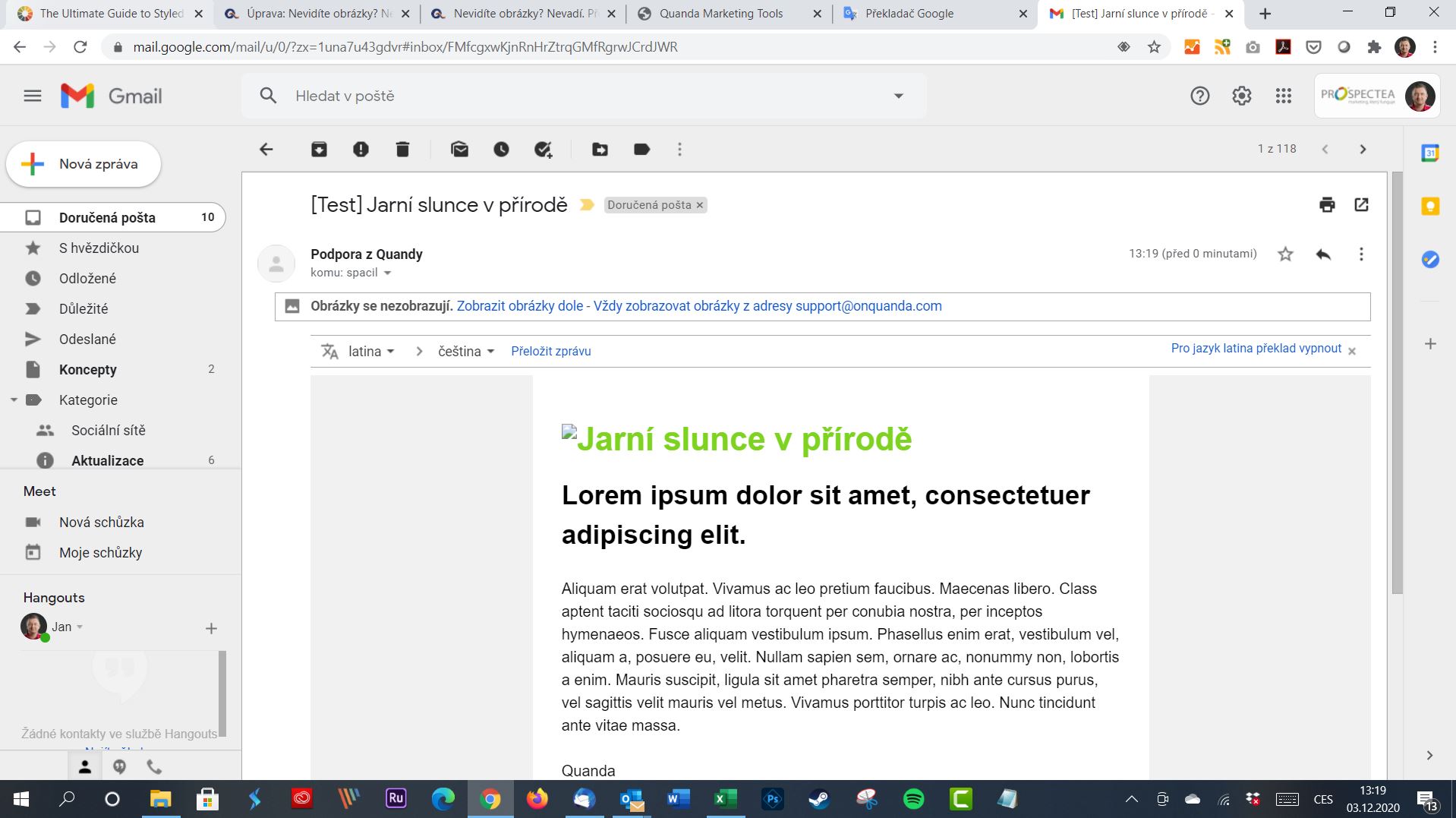
Task: Switch to Quanda Marketing Tools tab
Action: (730, 14)
